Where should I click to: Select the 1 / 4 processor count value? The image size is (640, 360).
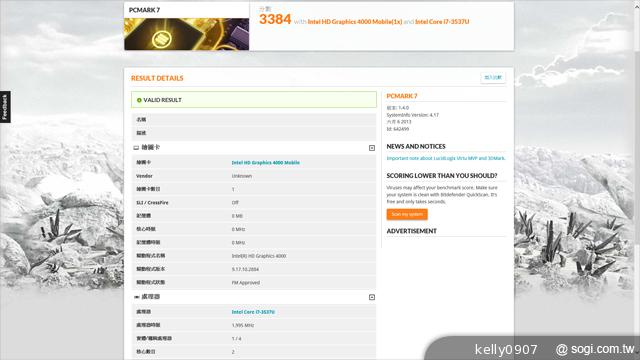[x=236, y=339]
